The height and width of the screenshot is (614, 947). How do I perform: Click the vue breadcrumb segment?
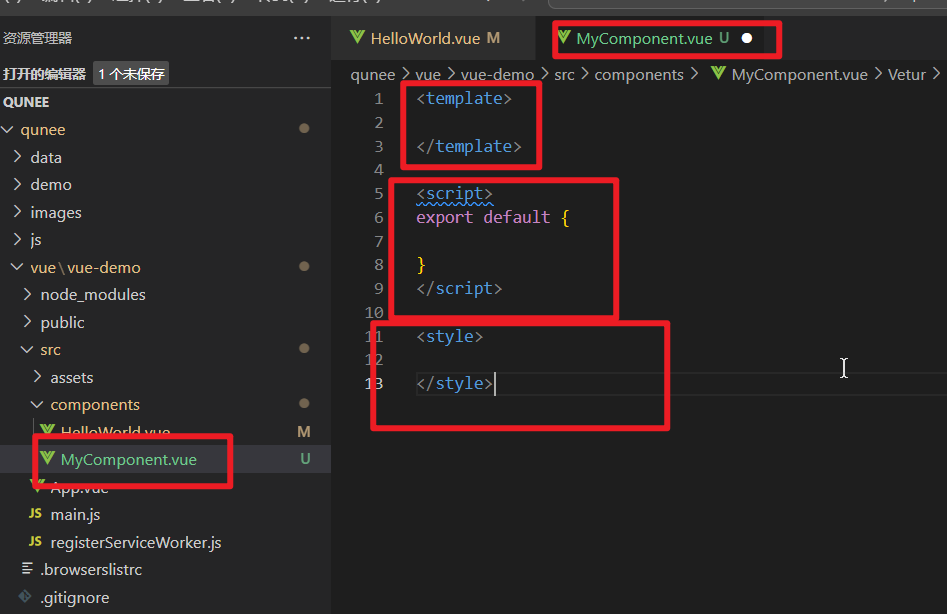point(428,75)
